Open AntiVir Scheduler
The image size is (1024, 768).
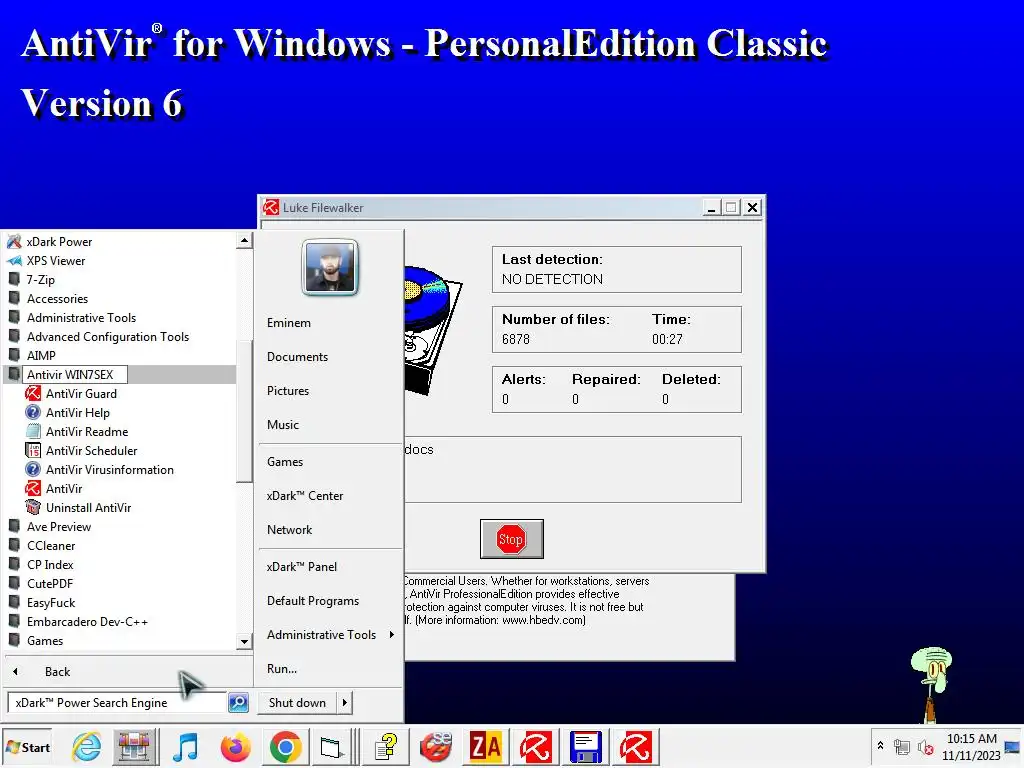click(91, 451)
